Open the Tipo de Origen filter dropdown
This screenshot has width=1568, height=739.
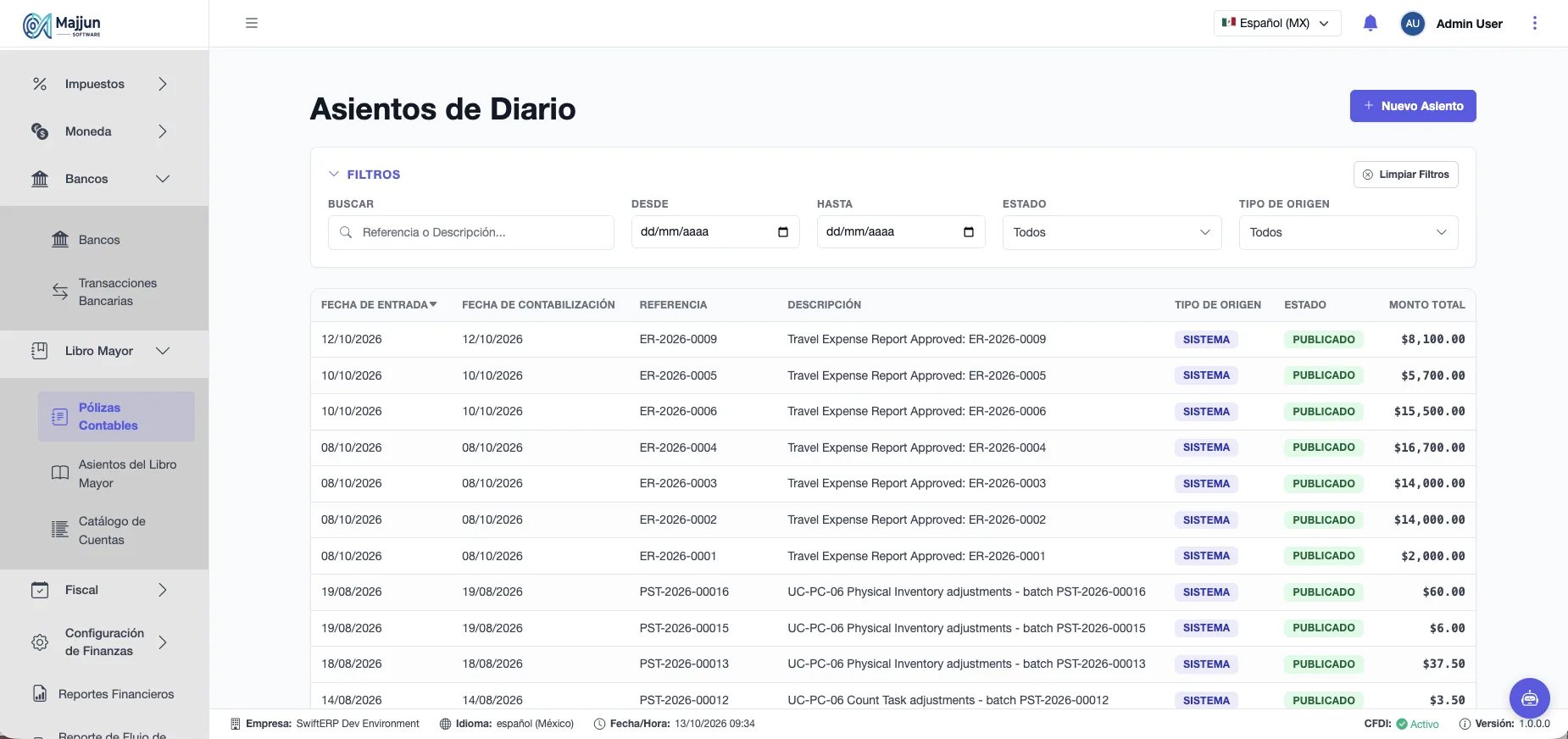tap(1348, 232)
